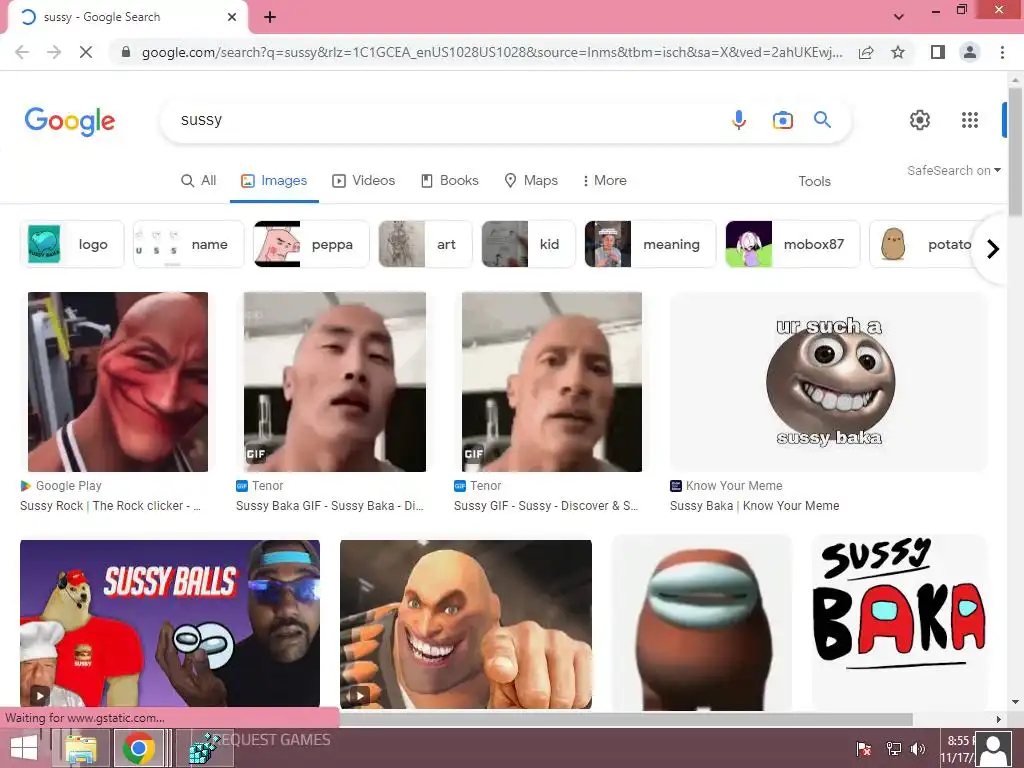Image resolution: width=1024 pixels, height=768 pixels.
Task: Open a new browser tab
Action: coord(270,17)
